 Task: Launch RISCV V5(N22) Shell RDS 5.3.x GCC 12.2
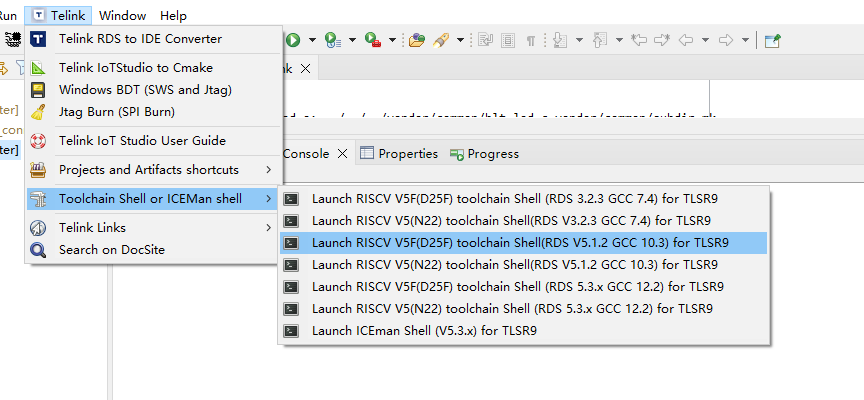[523, 309]
